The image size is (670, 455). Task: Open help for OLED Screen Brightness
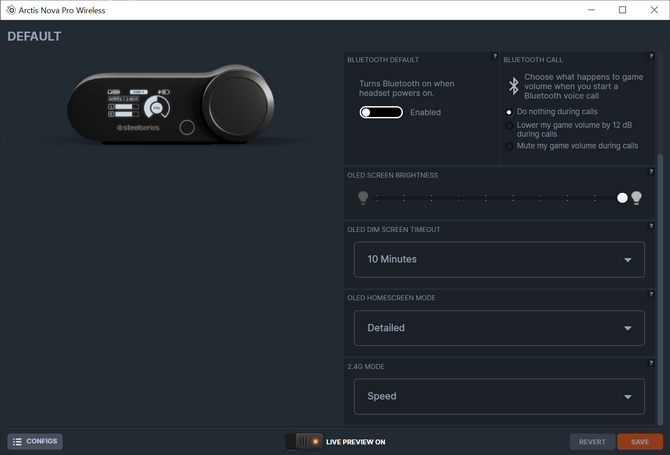pyautogui.click(x=651, y=171)
